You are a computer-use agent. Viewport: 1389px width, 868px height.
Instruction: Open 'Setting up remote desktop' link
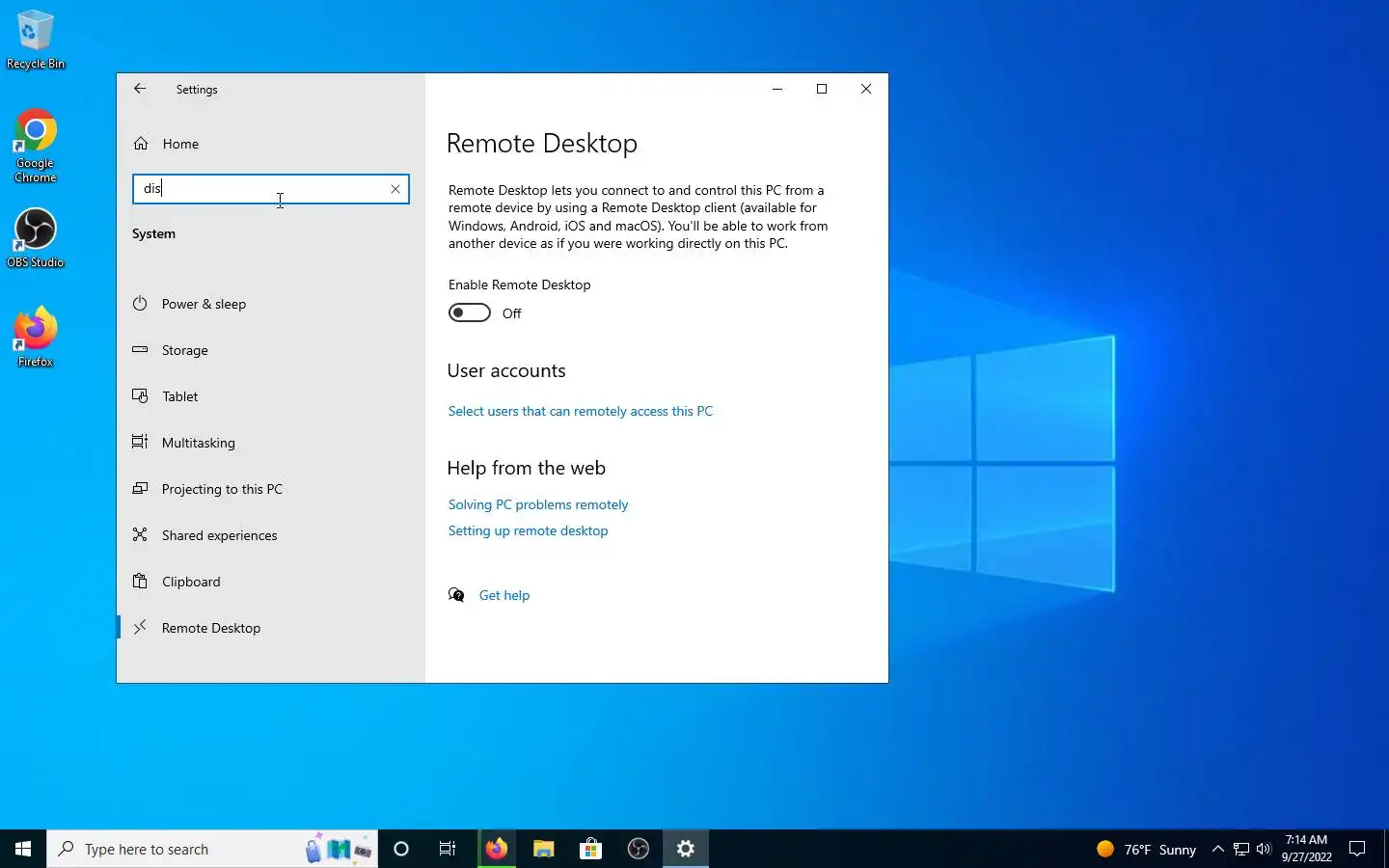click(x=528, y=530)
